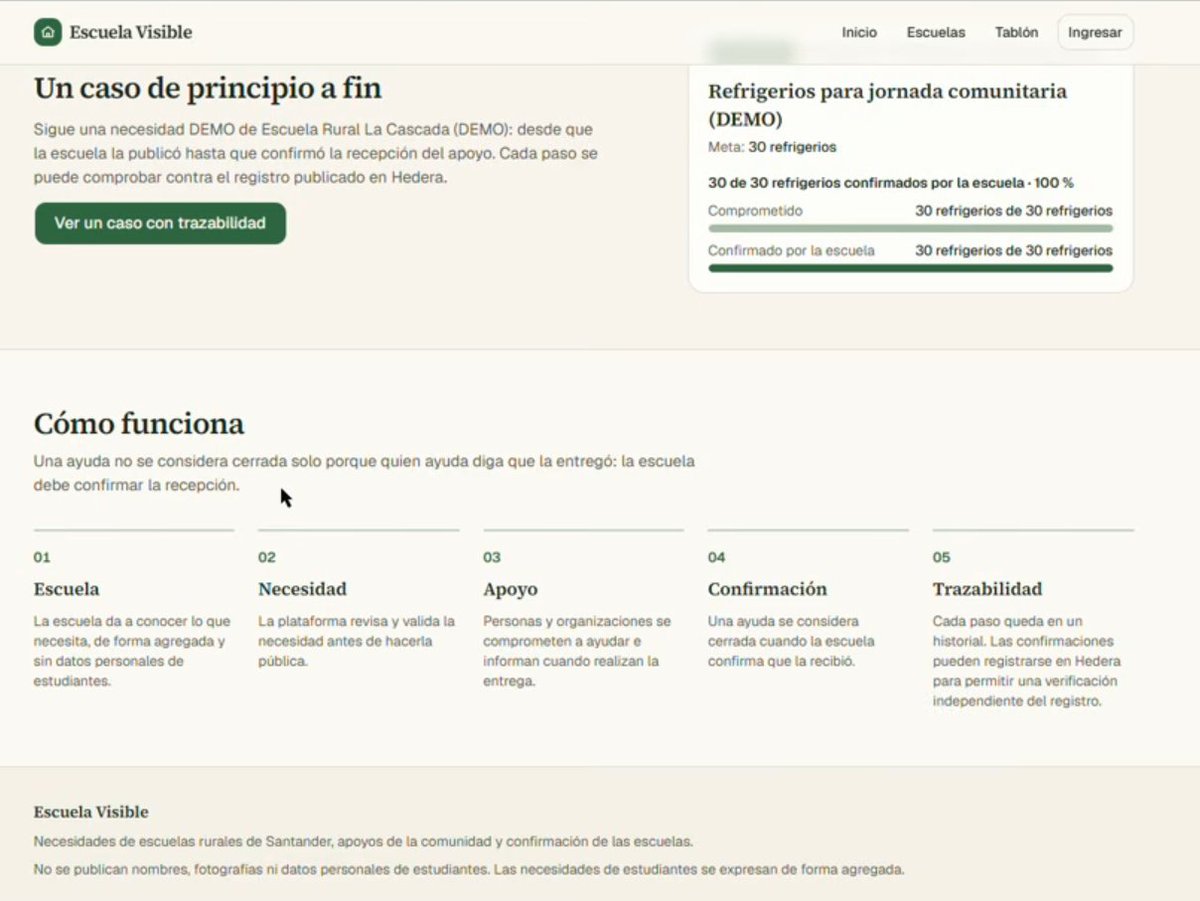Go to the Escuelas nav item
Image resolution: width=1200 pixels, height=901 pixels.
(x=936, y=32)
